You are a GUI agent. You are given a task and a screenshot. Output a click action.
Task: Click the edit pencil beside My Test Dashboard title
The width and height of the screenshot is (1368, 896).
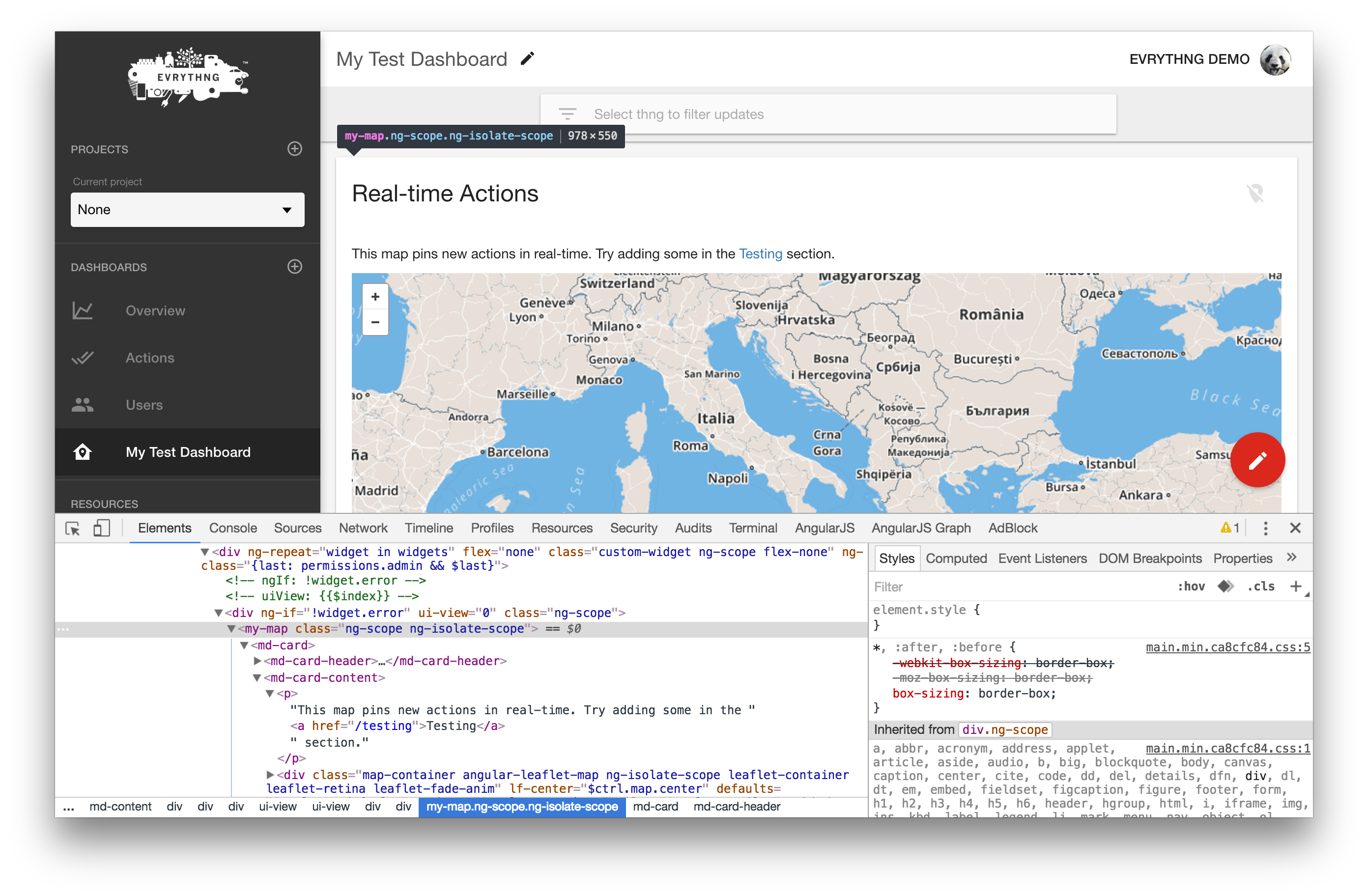tap(527, 58)
